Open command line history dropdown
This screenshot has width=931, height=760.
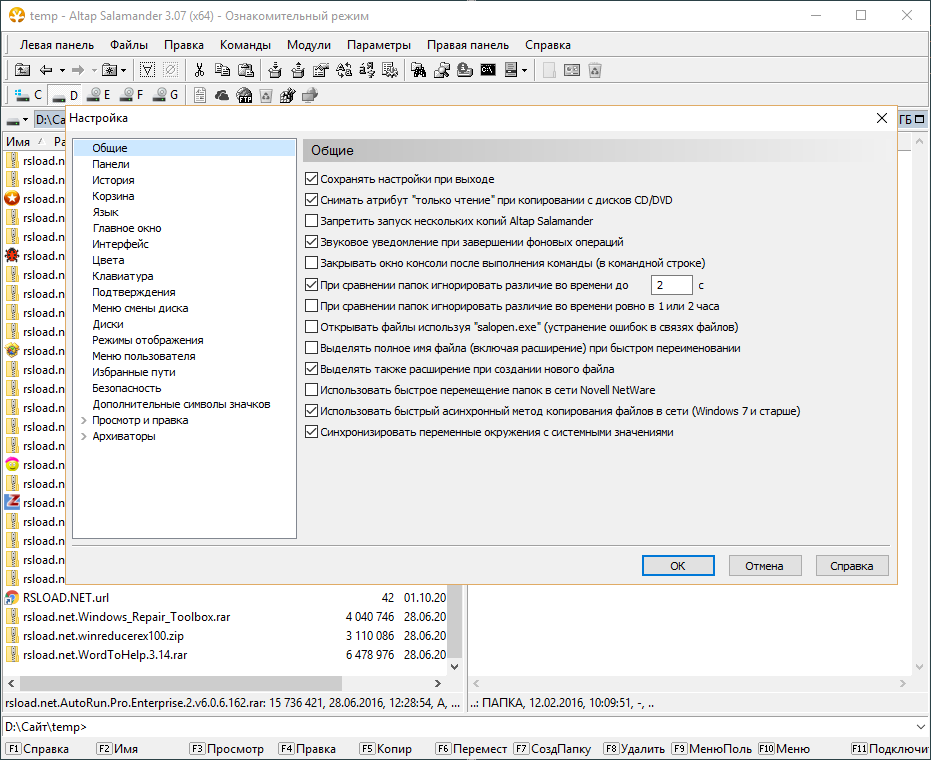(x=921, y=726)
